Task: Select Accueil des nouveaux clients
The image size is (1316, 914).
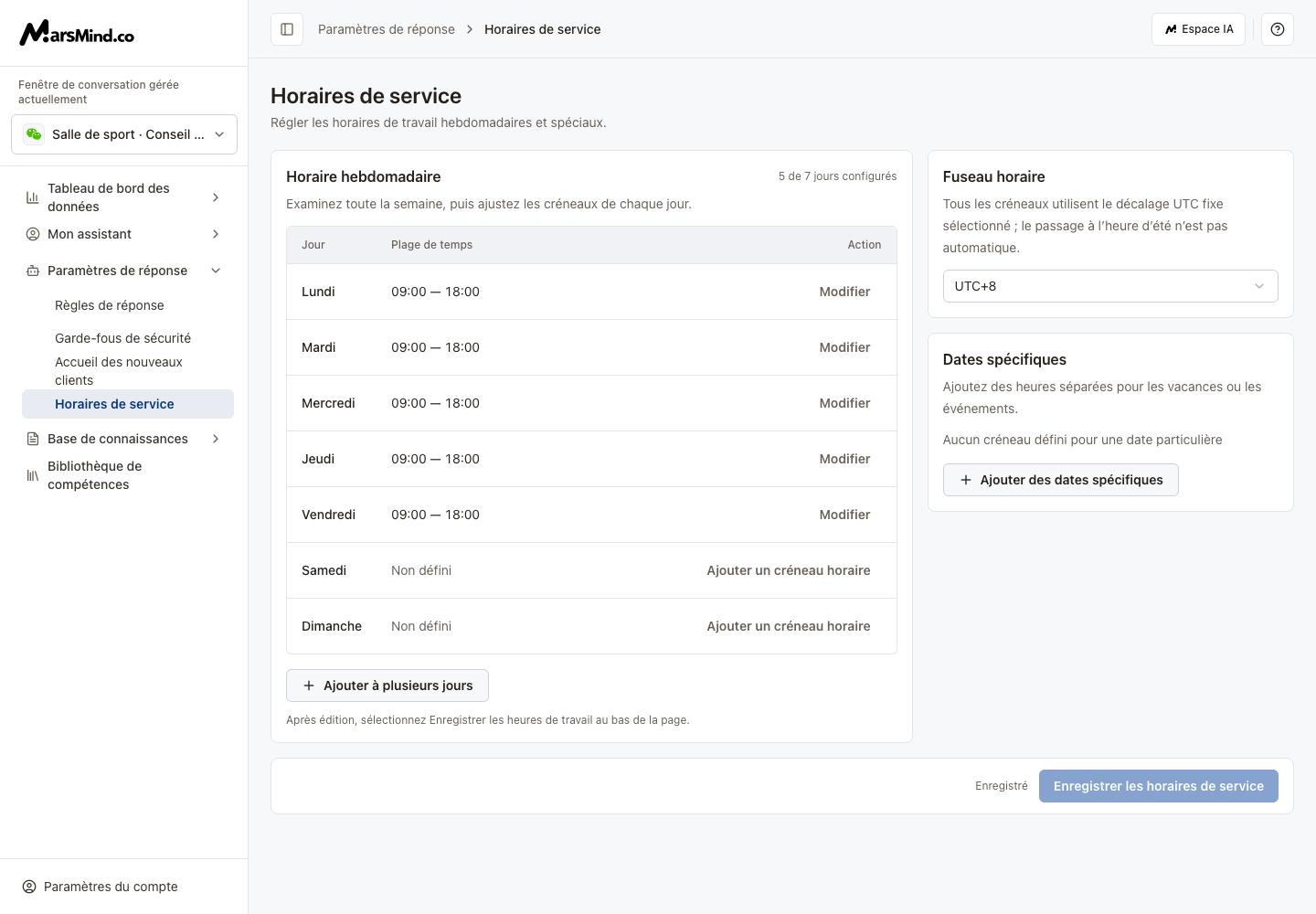Action: 119,371
